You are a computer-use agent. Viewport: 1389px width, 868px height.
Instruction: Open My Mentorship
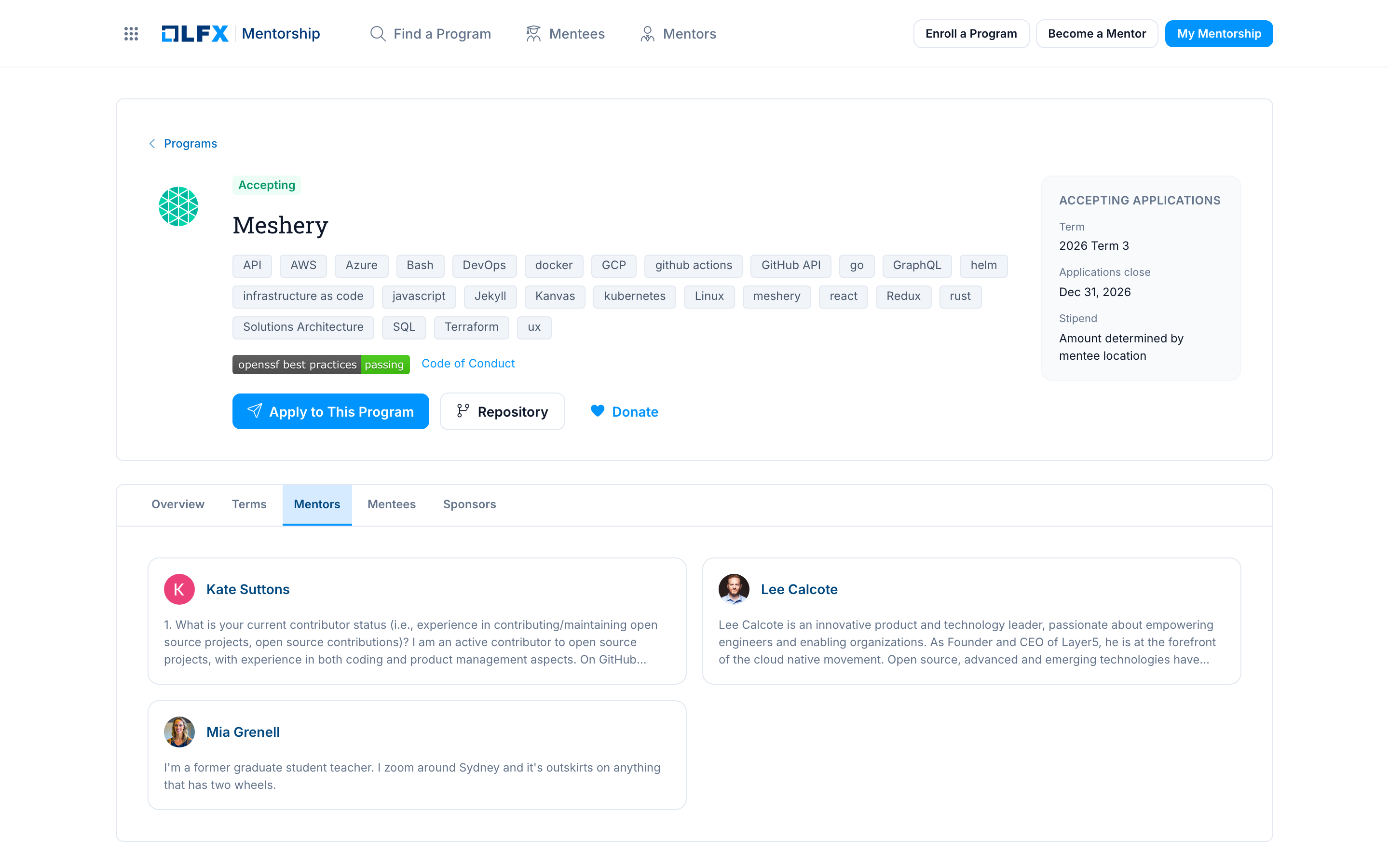point(1219,34)
